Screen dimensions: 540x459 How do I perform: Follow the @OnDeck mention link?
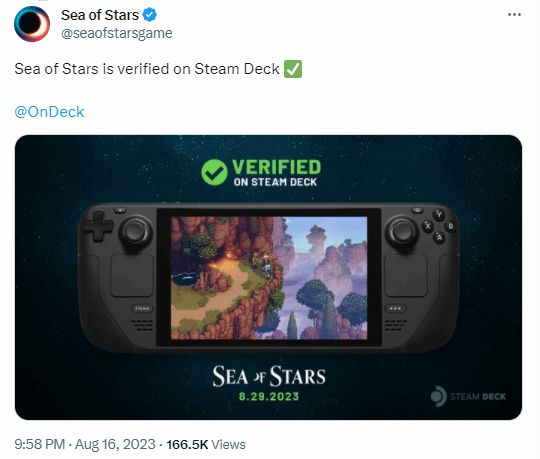pos(49,112)
